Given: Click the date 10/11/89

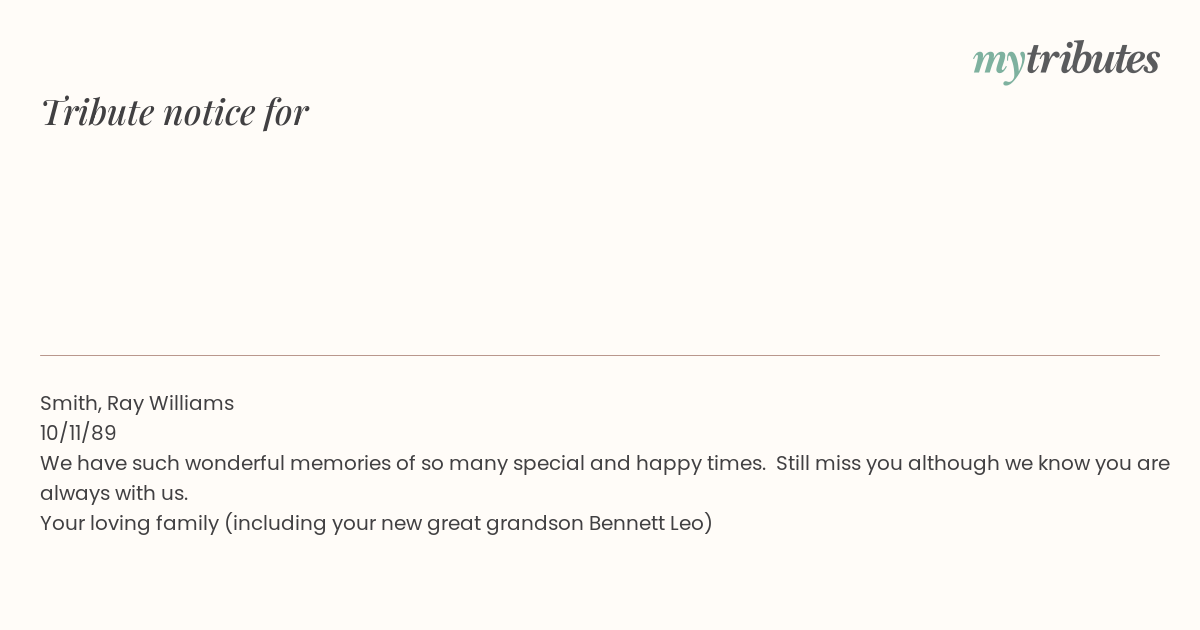Looking at the screenshot, I should 78,433.
